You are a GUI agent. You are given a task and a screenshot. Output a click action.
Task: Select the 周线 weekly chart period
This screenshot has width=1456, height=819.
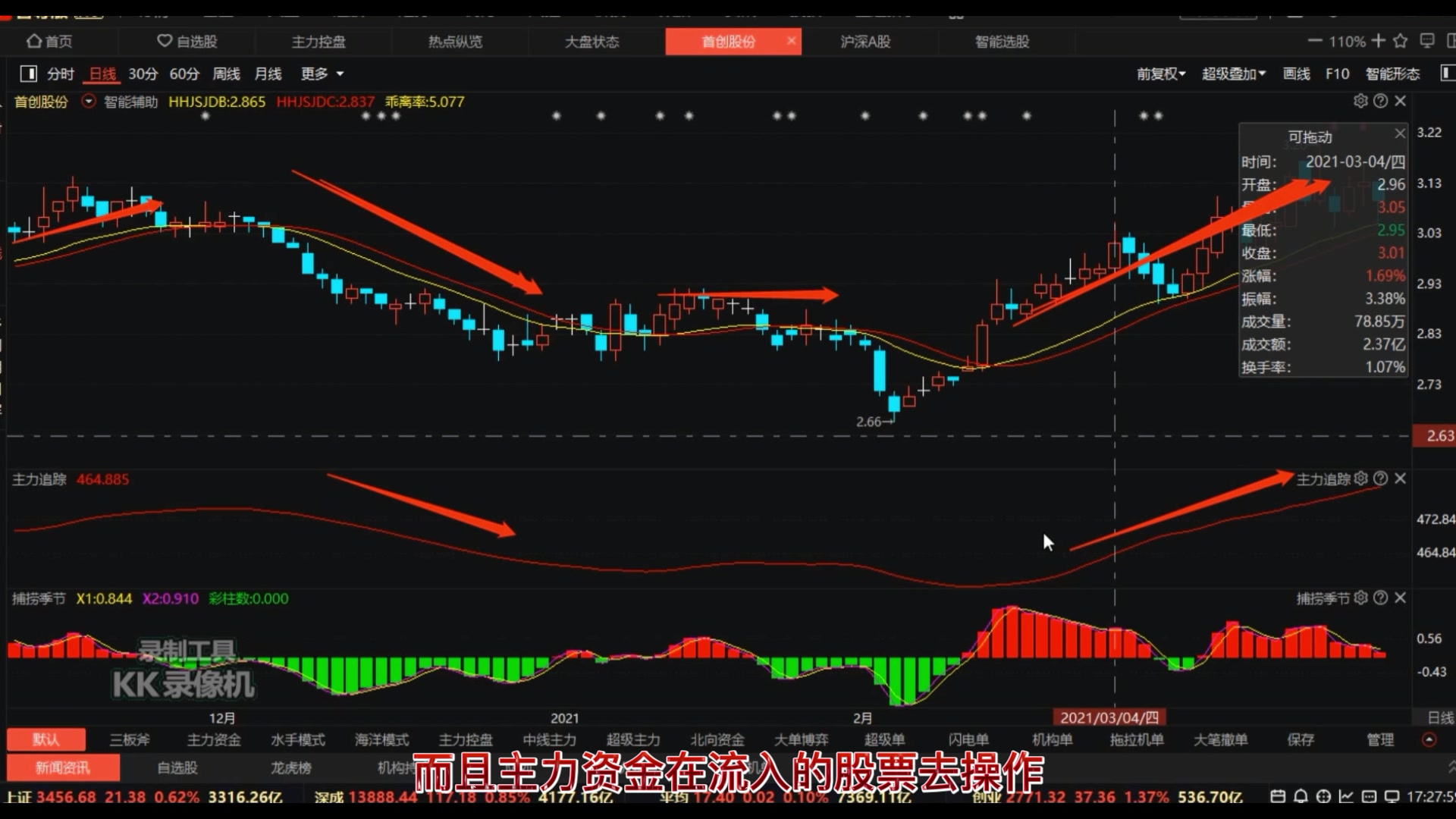coord(226,74)
